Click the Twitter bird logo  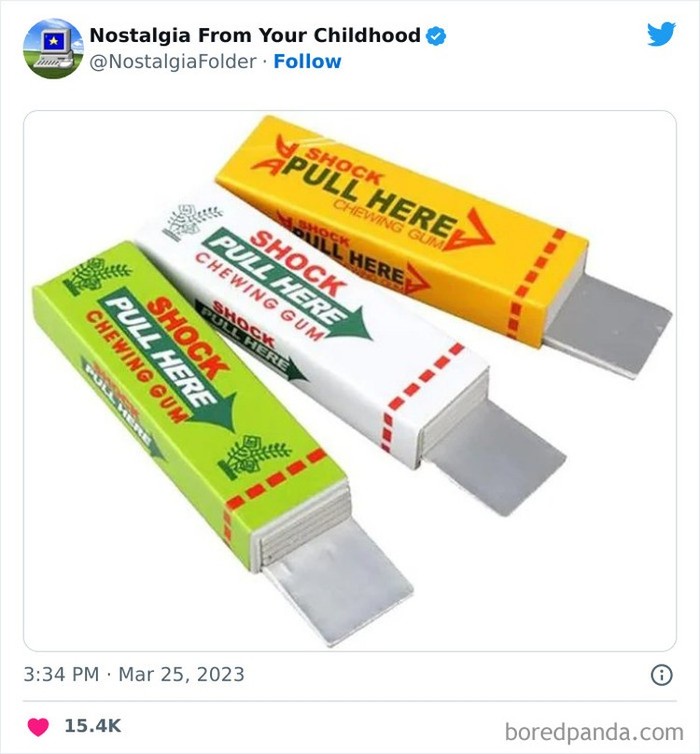(x=661, y=34)
